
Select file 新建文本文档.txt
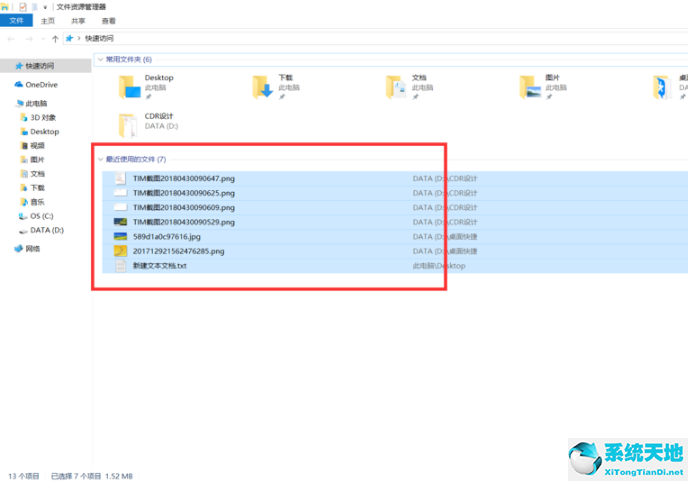[395, 266]
